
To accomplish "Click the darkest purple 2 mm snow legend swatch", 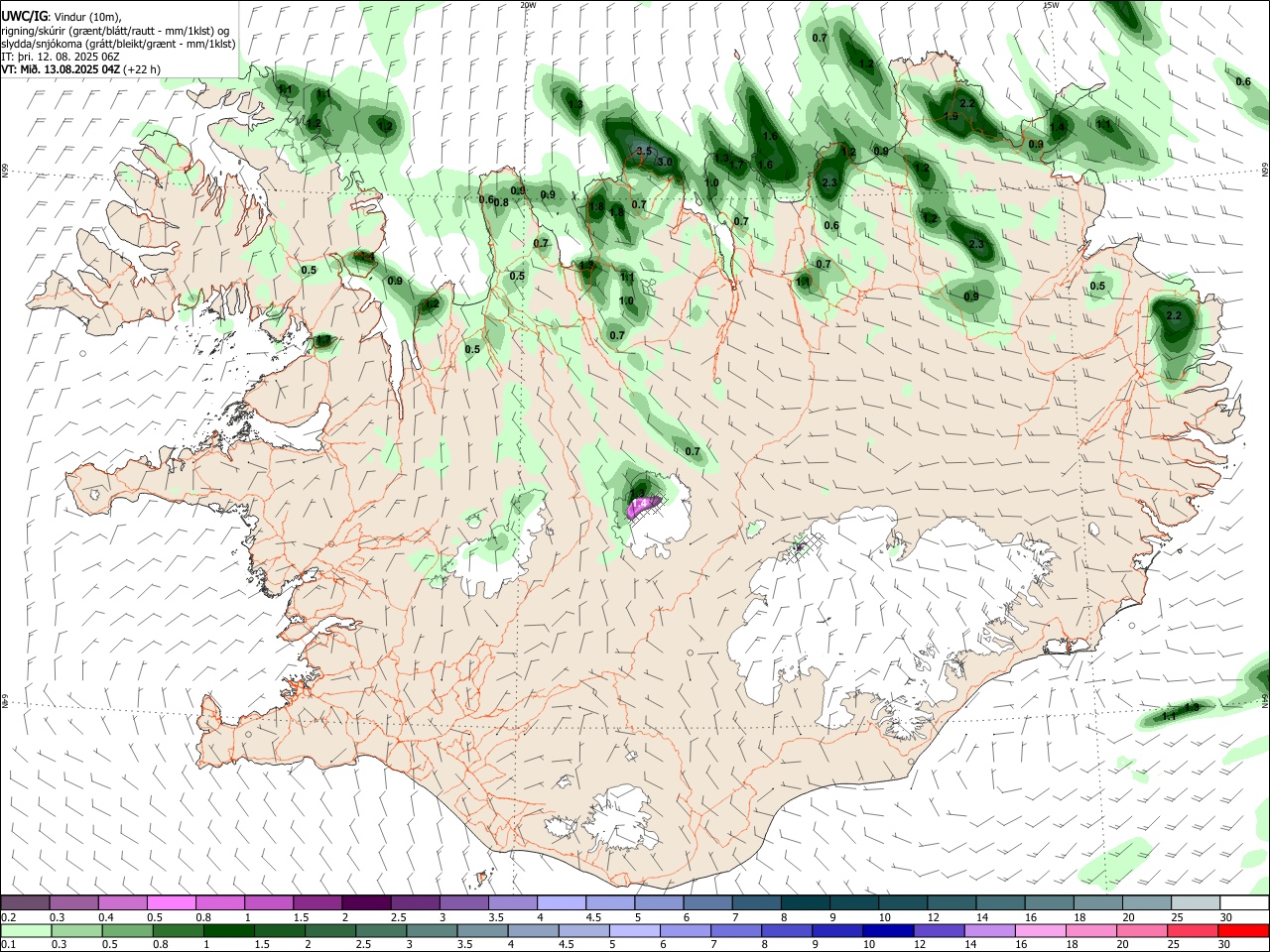I will 366,903.
